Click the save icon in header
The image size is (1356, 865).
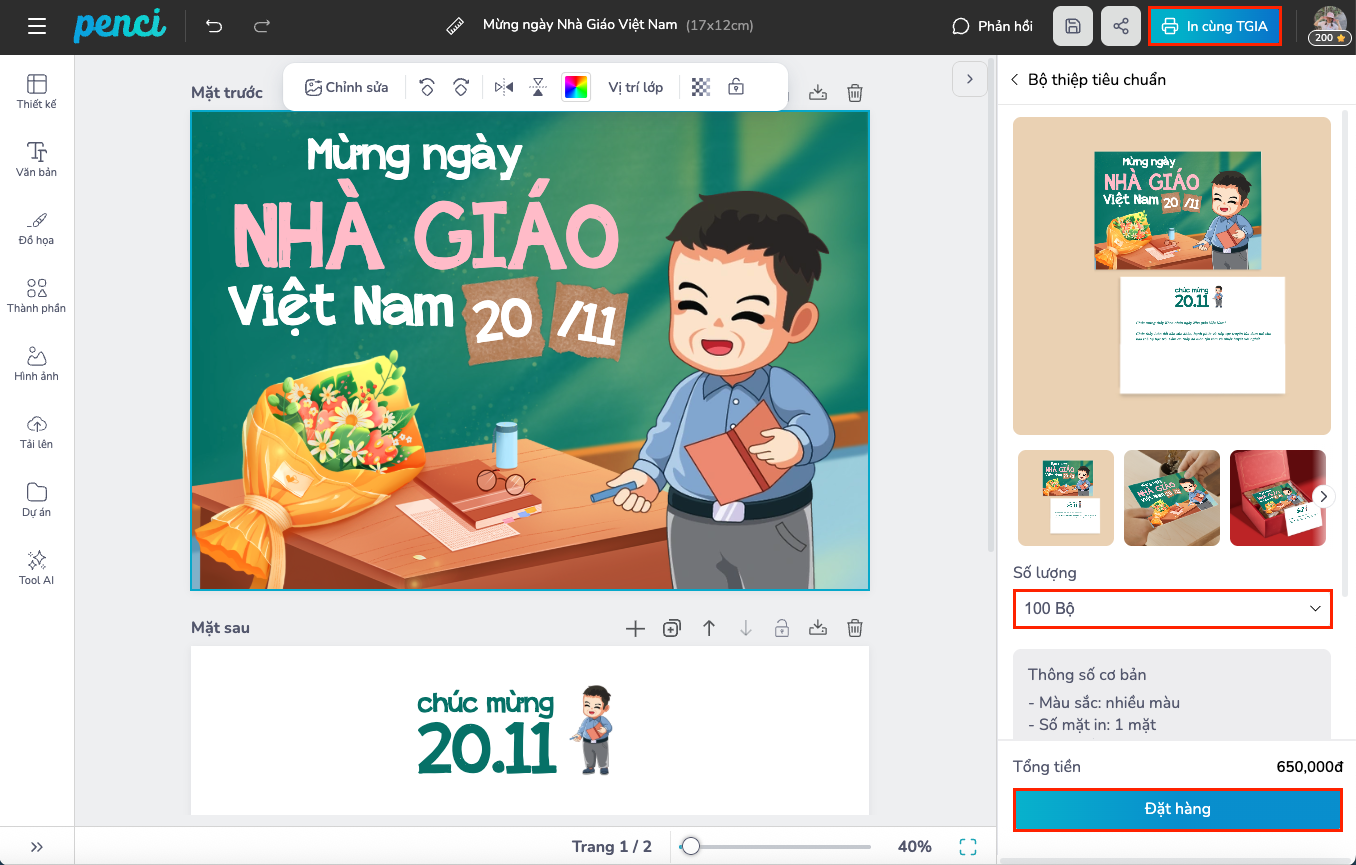(x=1072, y=27)
